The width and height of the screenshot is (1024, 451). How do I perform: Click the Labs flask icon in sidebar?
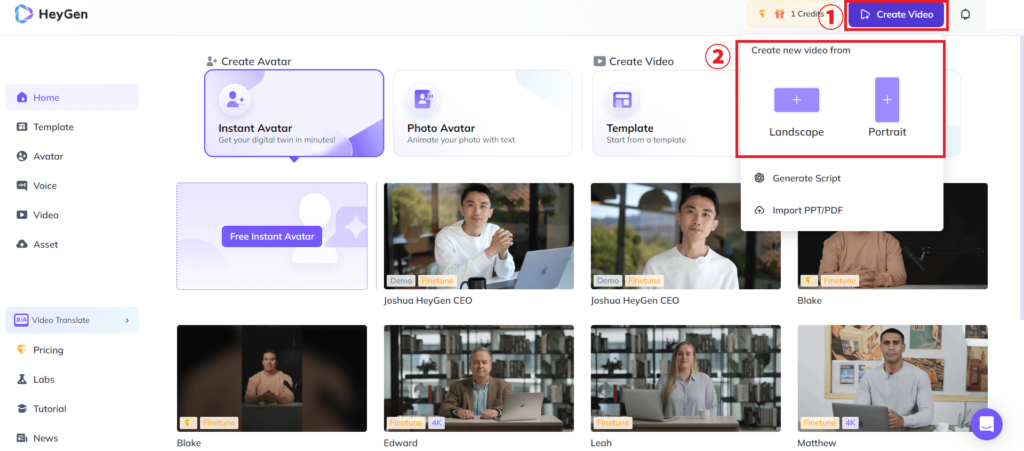(22, 379)
